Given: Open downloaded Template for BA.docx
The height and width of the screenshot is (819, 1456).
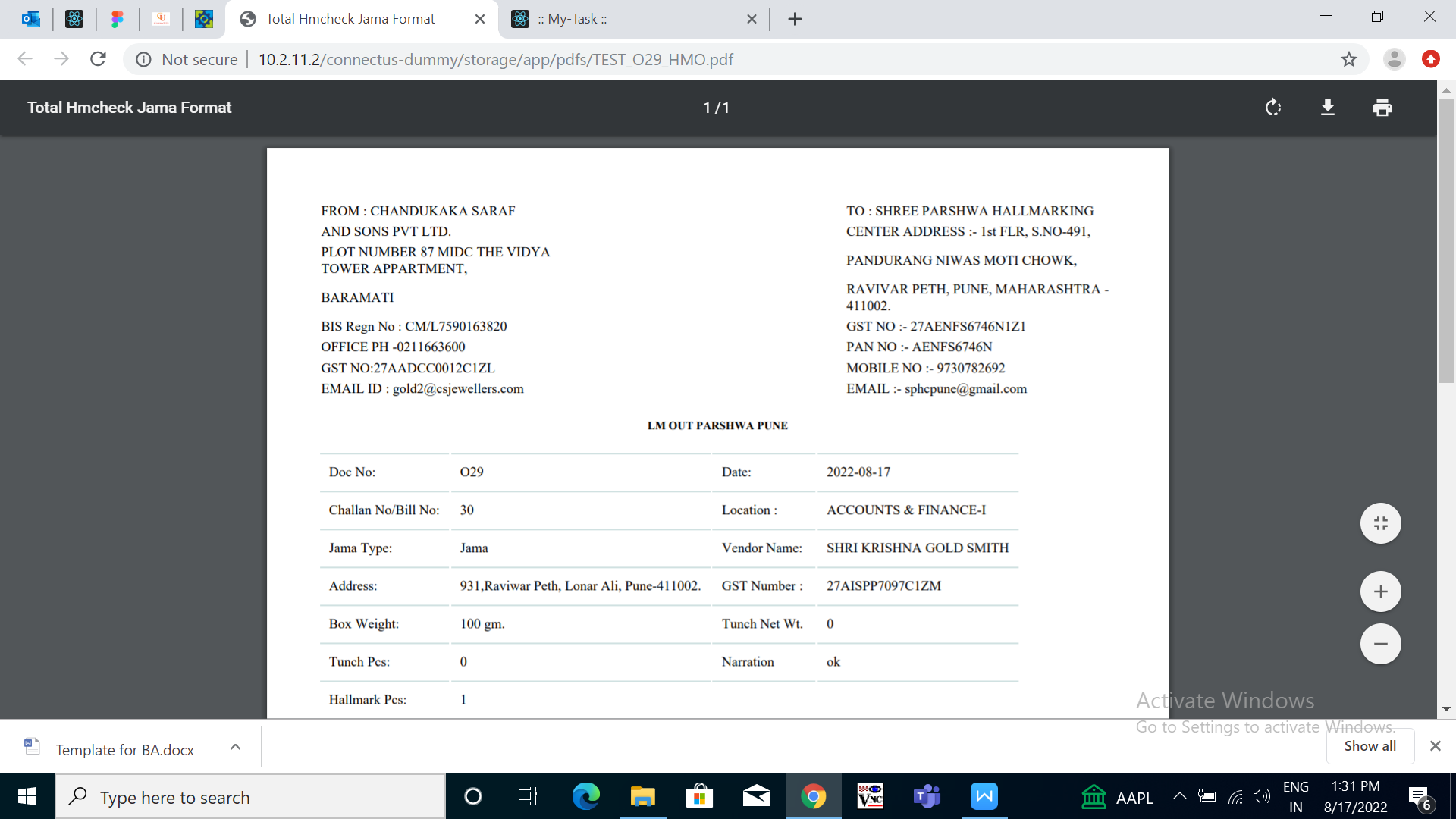Looking at the screenshot, I should click(124, 749).
